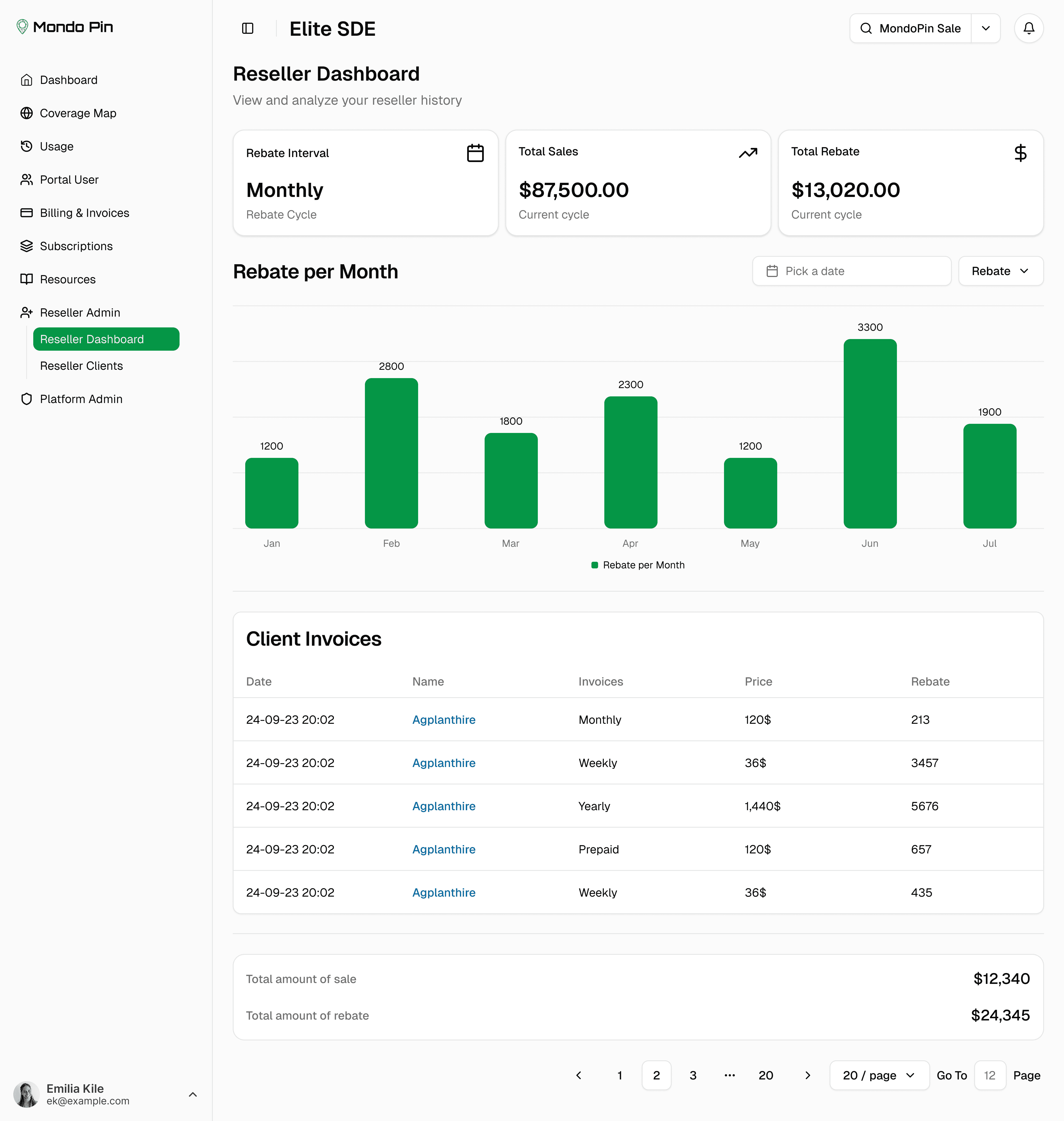Click the search magnifier icon
The image size is (1064, 1121).
pyautogui.click(x=866, y=28)
